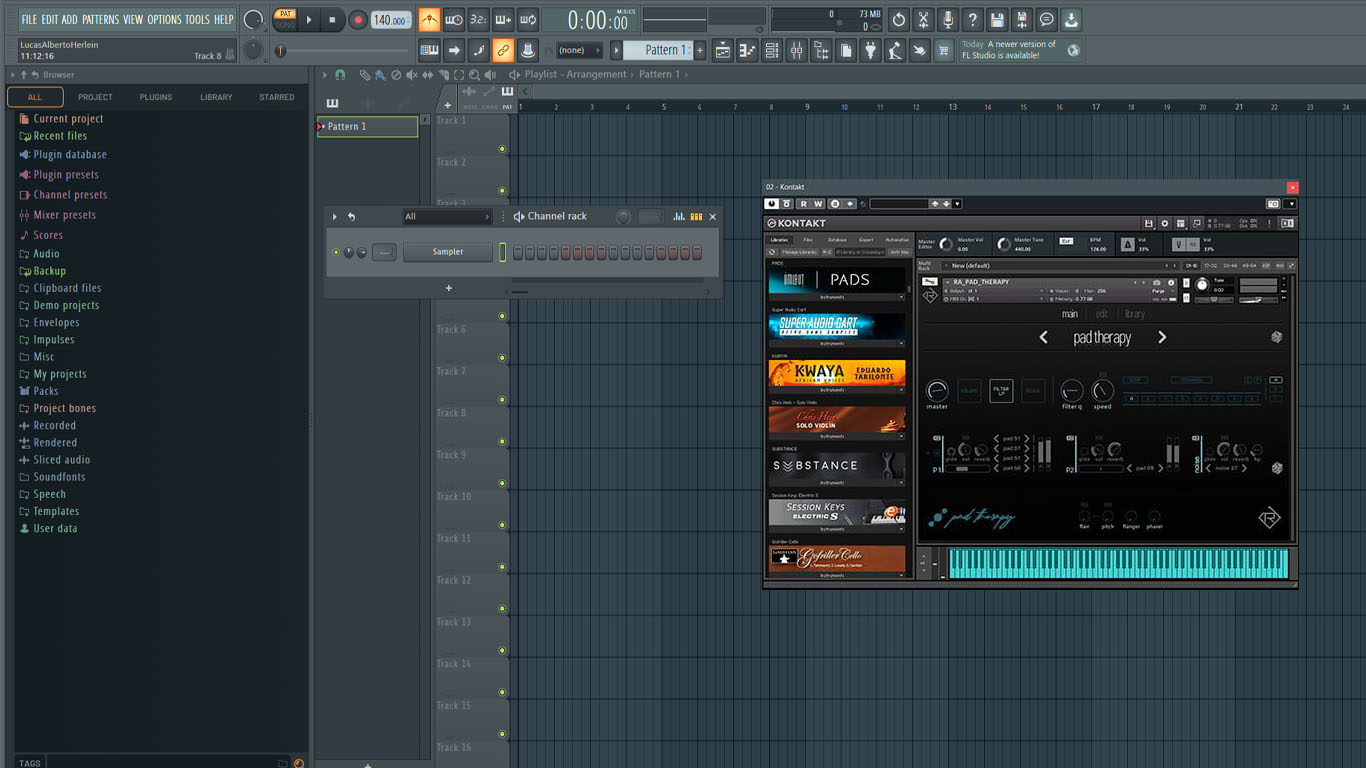Open the Kontakt settings gear icon
Viewport: 1366px width, 768px height.
pos(1164,223)
